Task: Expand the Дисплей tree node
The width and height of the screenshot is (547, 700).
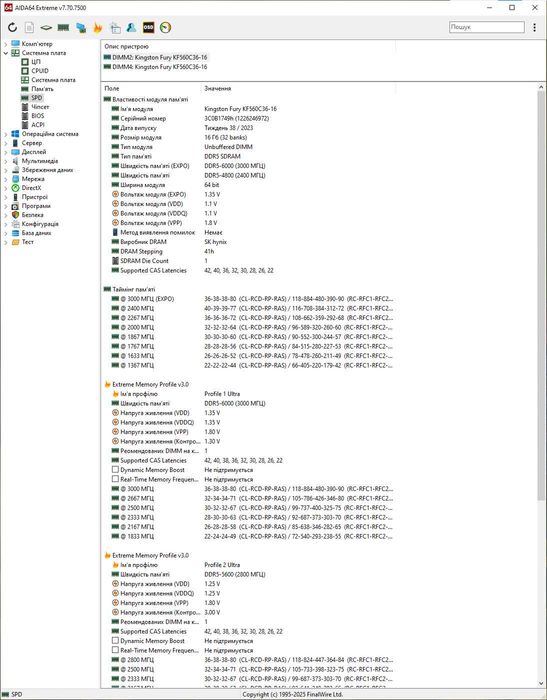Action: click(x=6, y=152)
